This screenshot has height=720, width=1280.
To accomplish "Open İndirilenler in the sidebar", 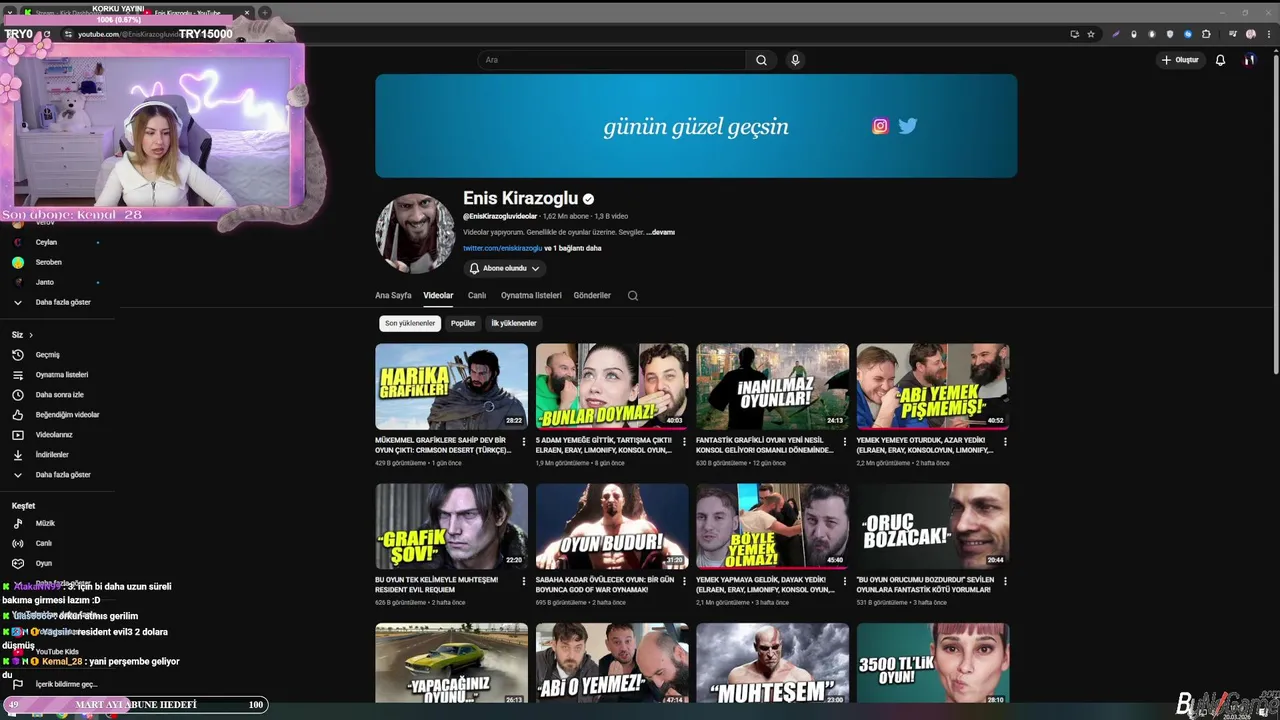I will (x=52, y=455).
